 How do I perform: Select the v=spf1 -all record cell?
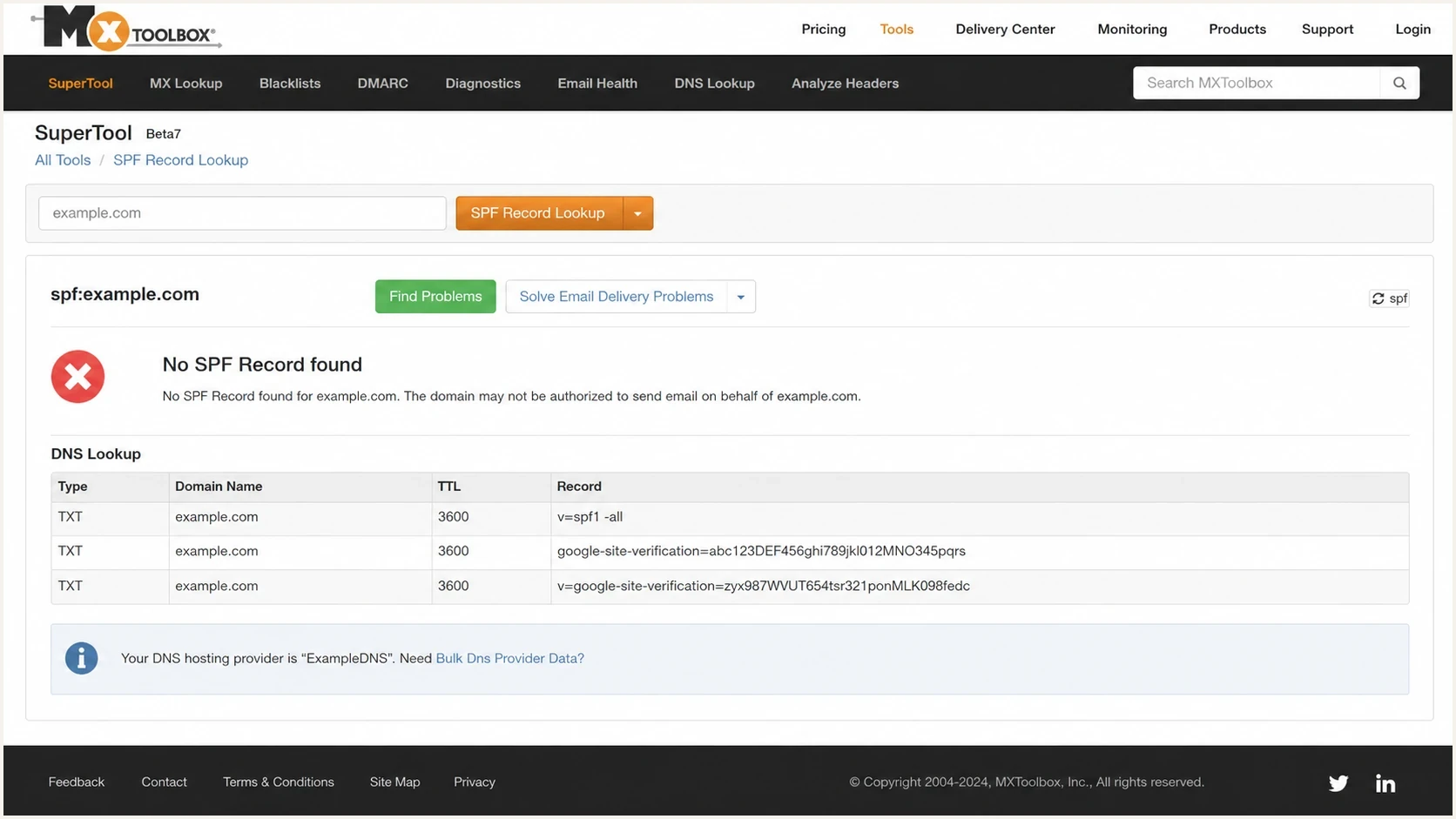point(980,518)
